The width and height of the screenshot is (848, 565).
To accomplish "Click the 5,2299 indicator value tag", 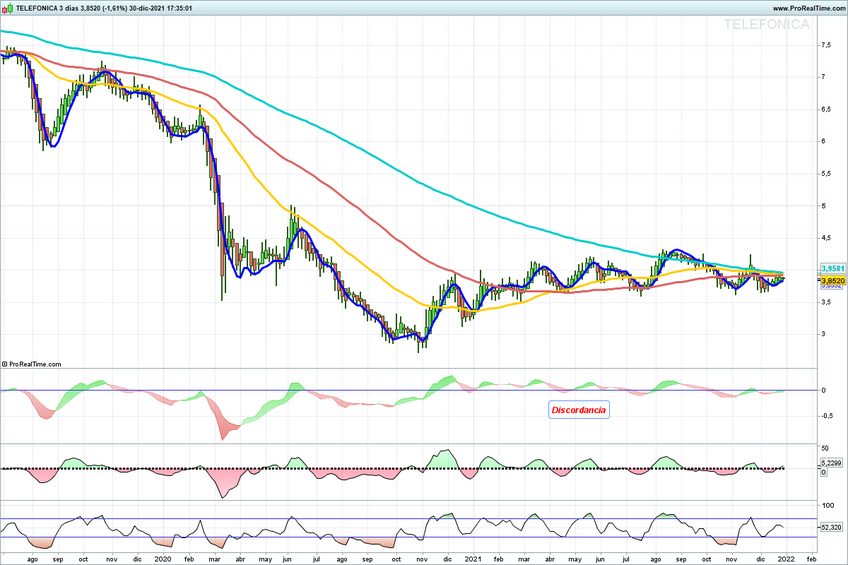I will (831, 463).
